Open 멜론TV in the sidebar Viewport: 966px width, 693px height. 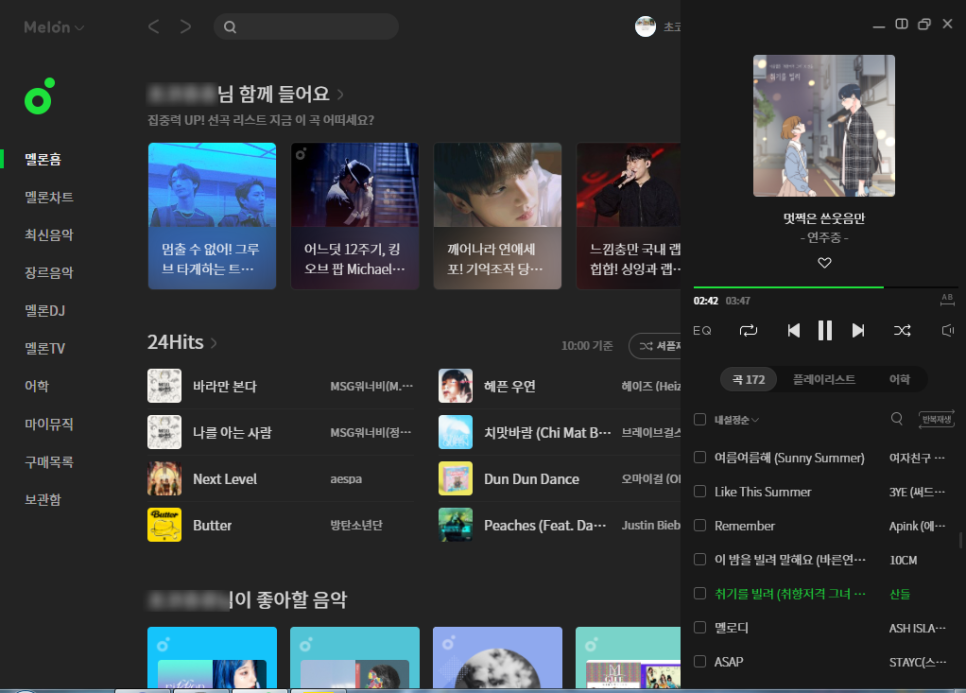(45, 348)
